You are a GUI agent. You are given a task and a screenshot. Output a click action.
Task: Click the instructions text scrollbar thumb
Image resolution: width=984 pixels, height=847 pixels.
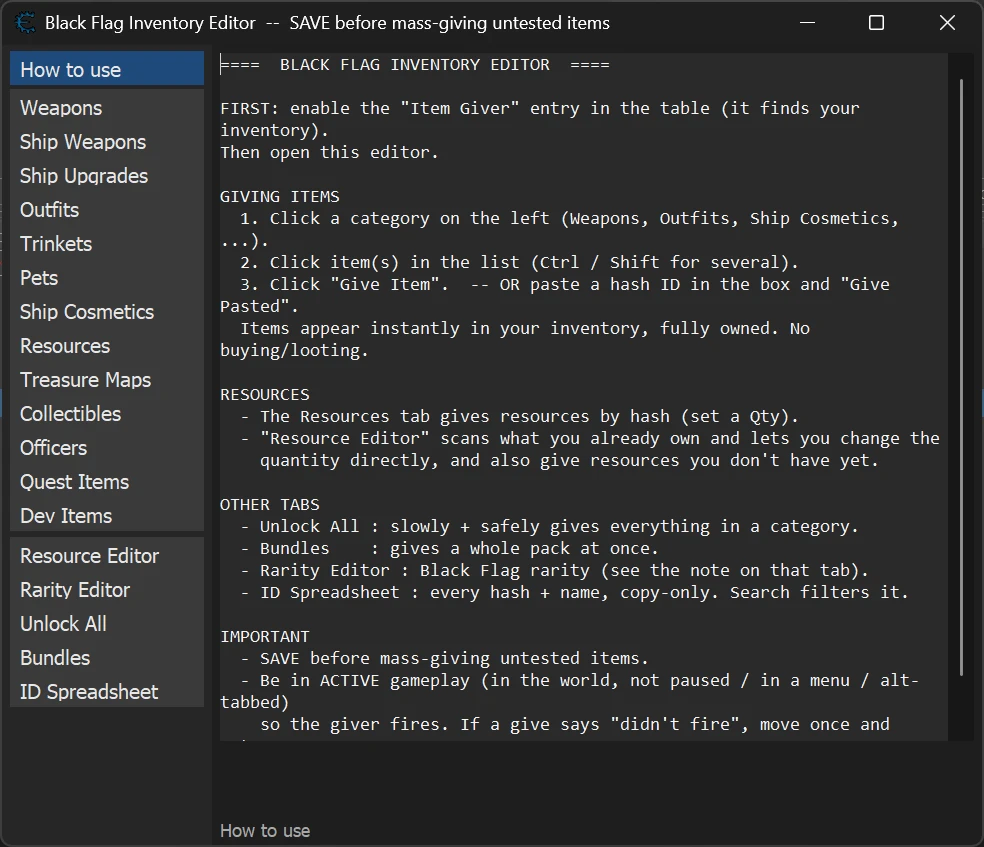coord(961,377)
